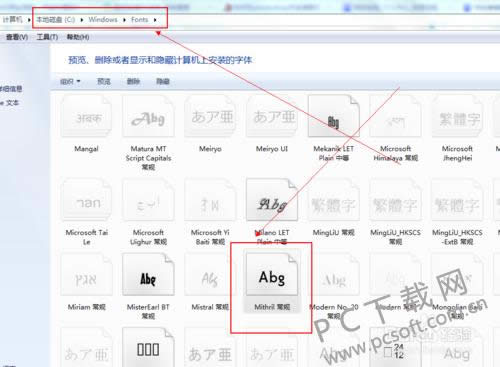Click the 删除 toolbar button
Screen dimensions: 500x367
[133, 81]
